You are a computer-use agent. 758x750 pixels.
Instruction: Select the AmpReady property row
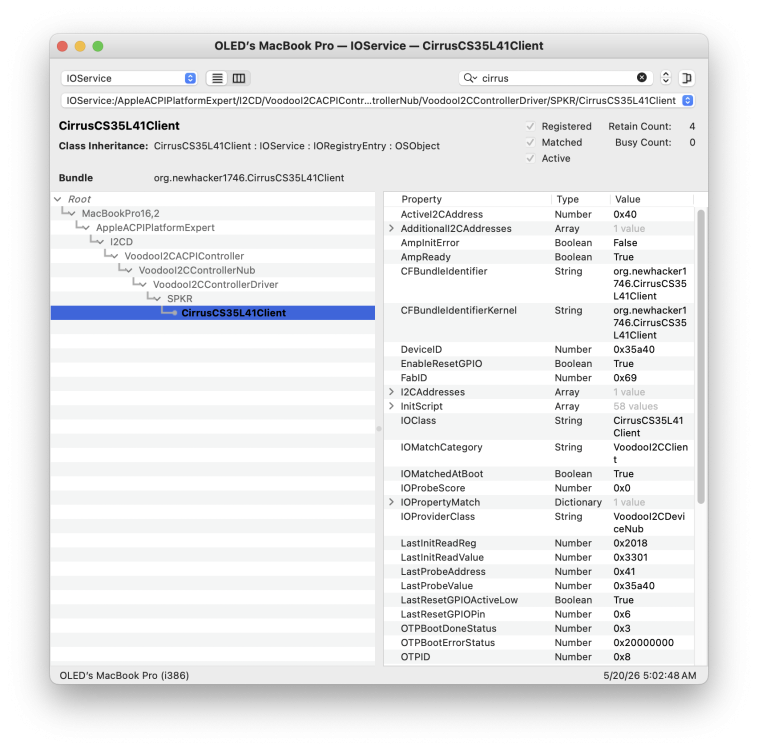coord(539,257)
